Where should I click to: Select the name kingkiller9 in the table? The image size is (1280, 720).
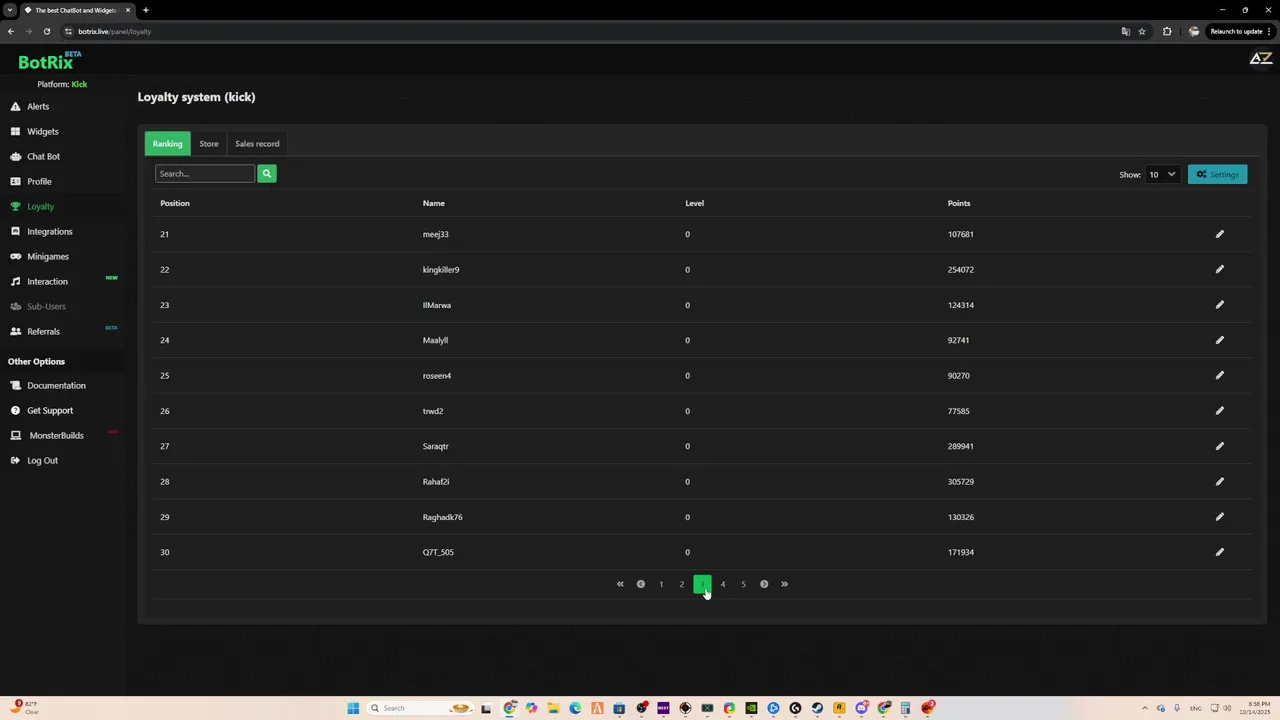[441, 269]
